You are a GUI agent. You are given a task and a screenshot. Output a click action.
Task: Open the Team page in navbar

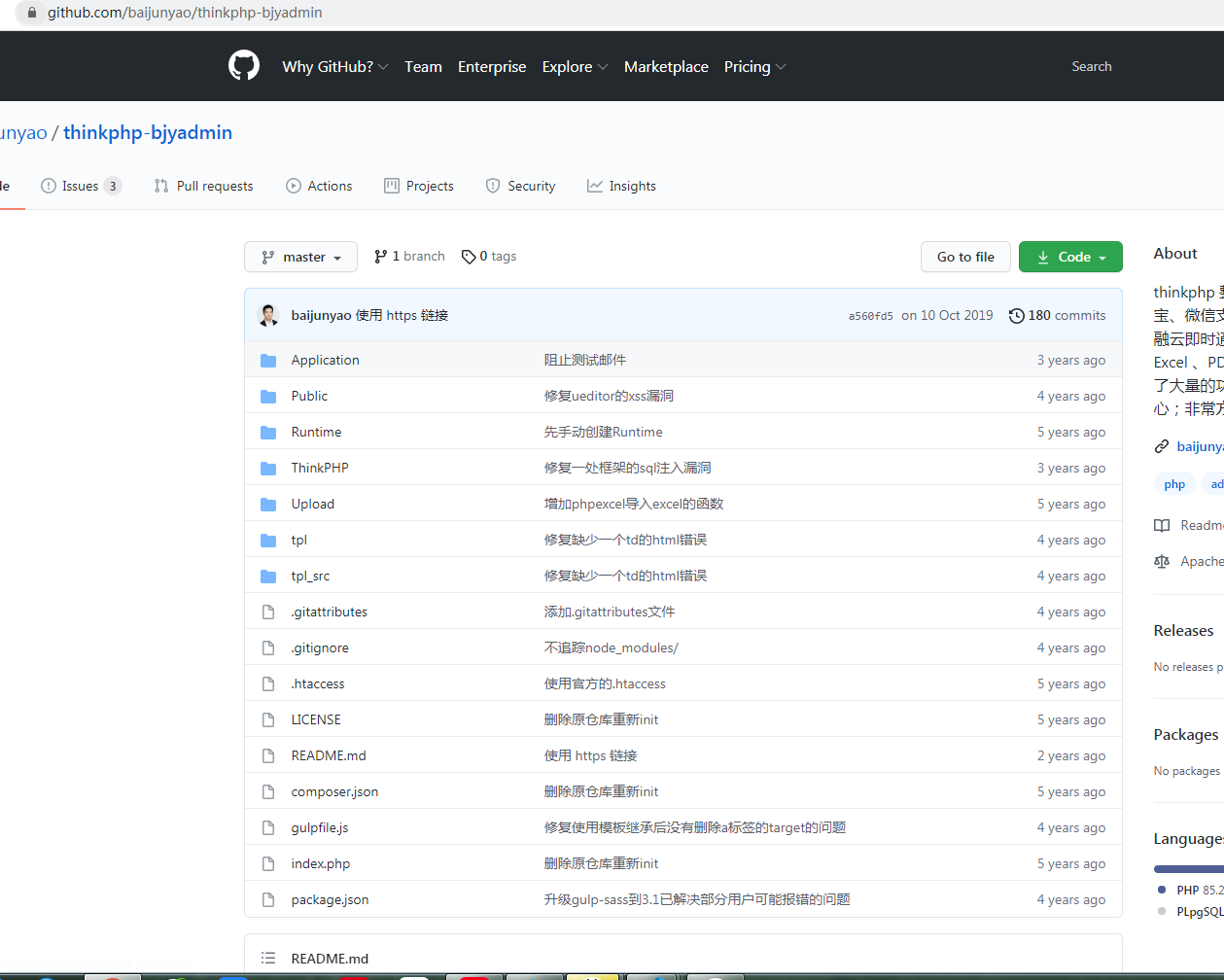click(x=423, y=66)
